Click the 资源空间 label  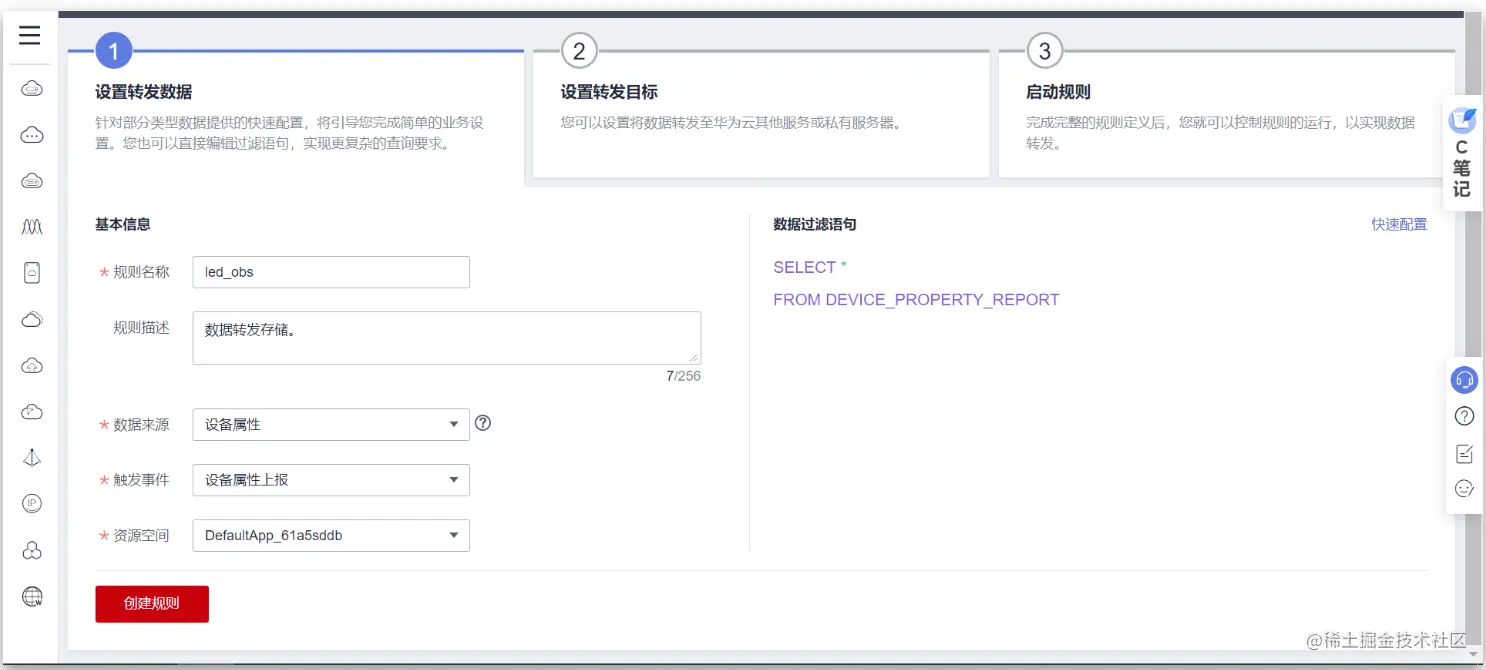click(142, 535)
